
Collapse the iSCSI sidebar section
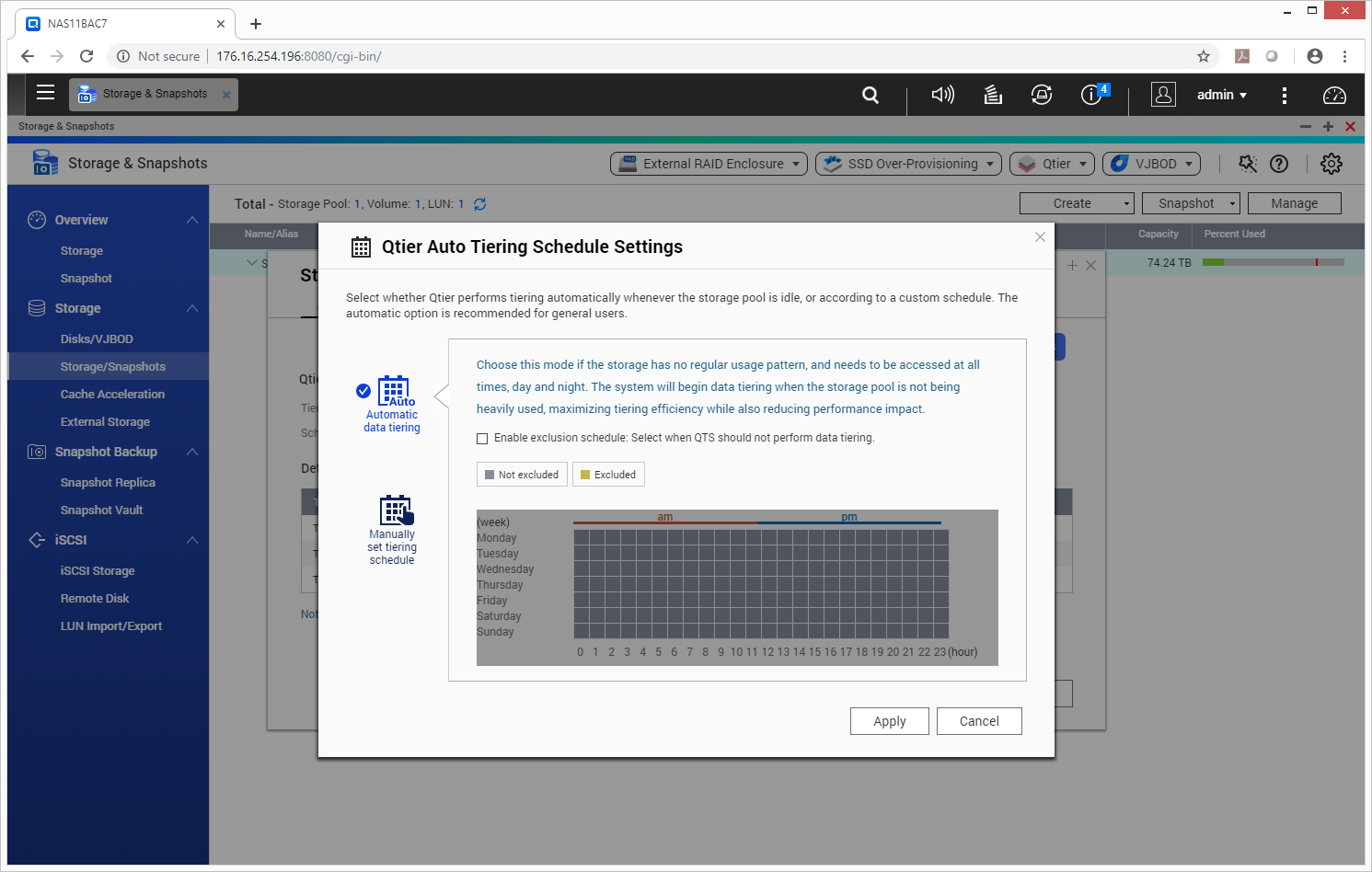192,540
